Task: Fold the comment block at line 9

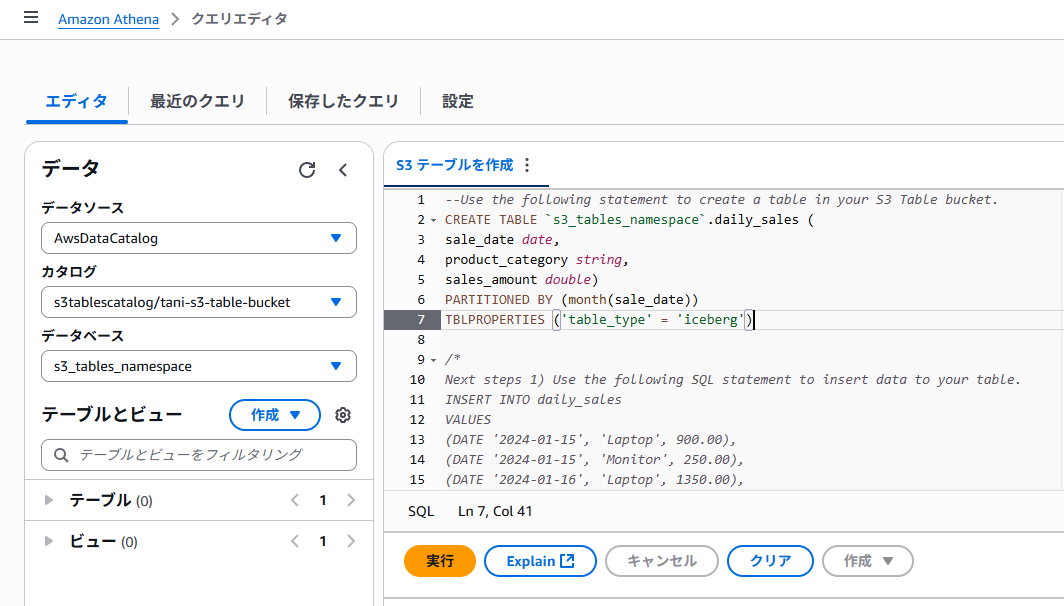Action: tap(433, 360)
